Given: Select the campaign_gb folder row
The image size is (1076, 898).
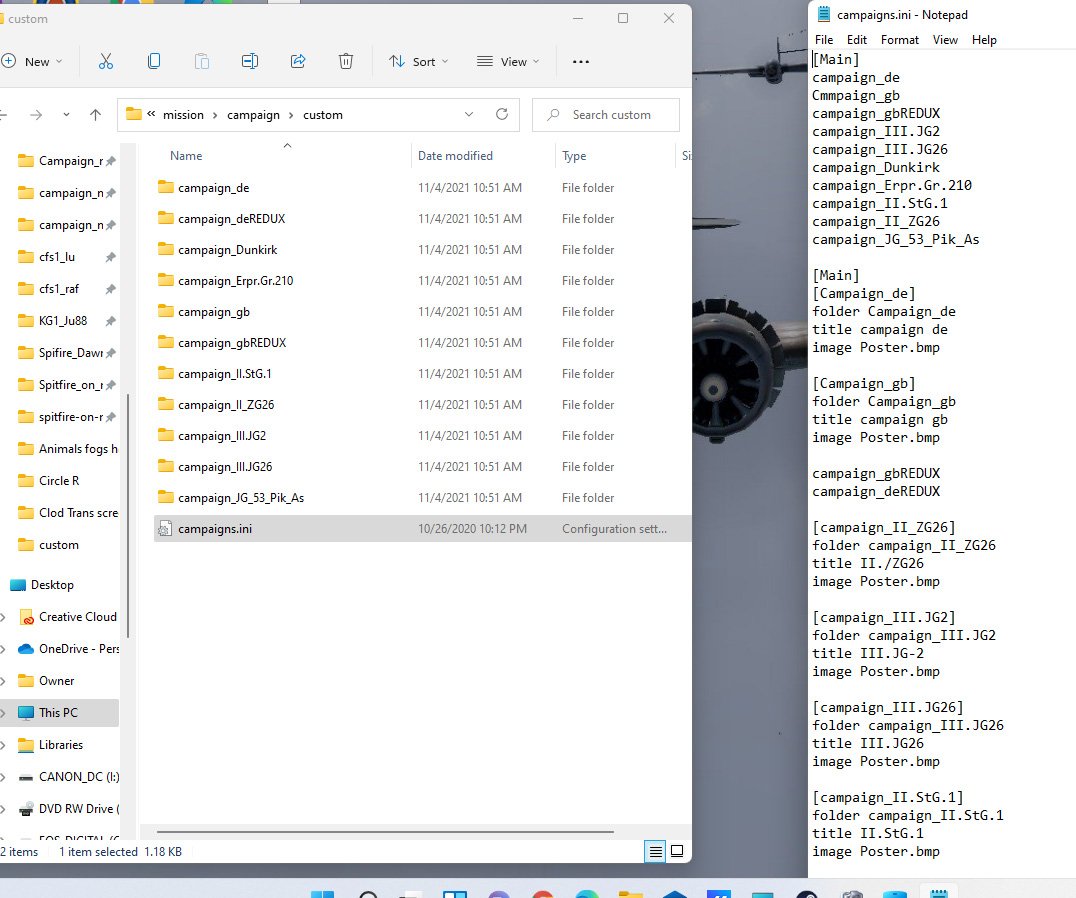Looking at the screenshot, I should pos(423,311).
